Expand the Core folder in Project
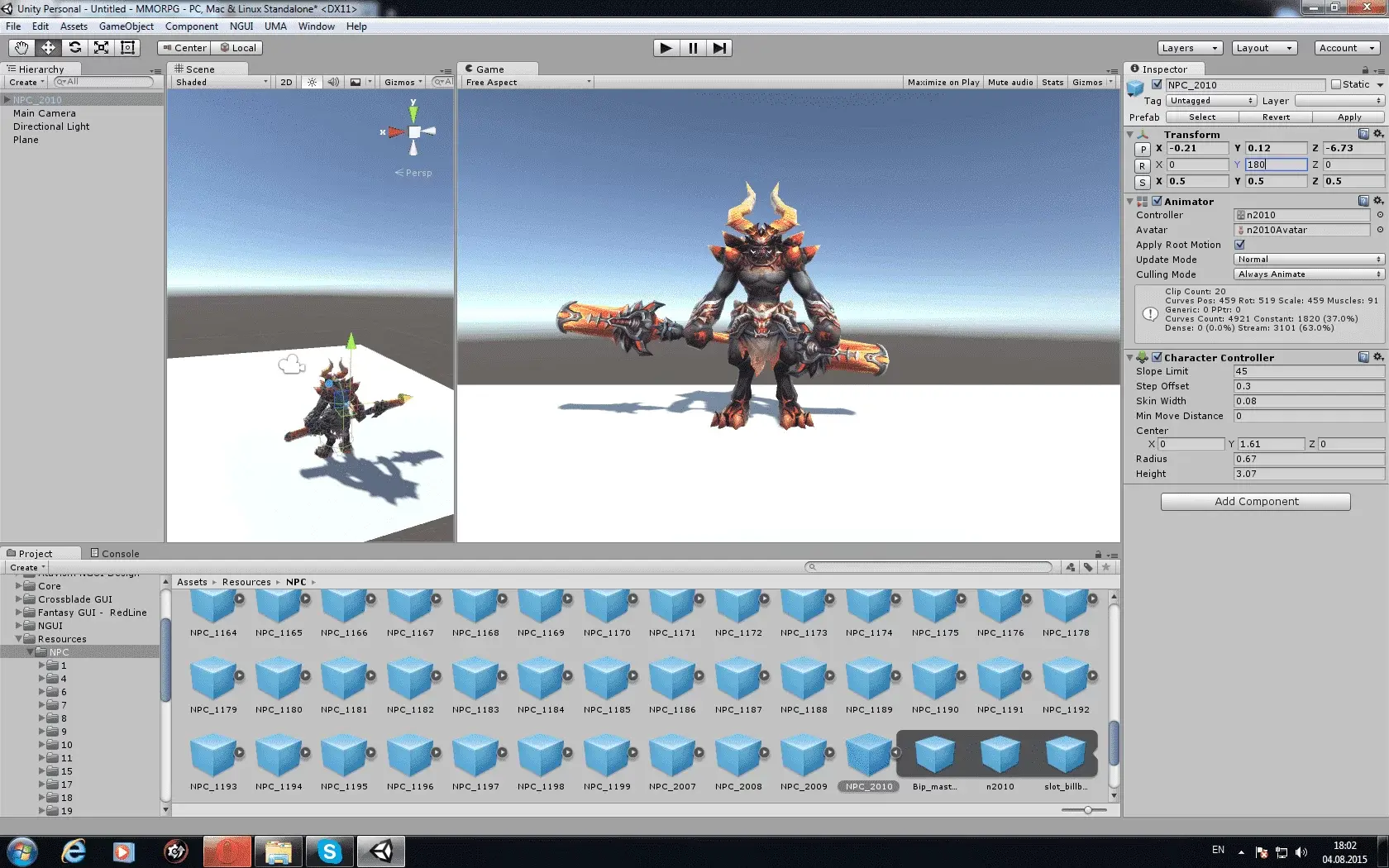The image size is (1389, 868). pos(18,586)
